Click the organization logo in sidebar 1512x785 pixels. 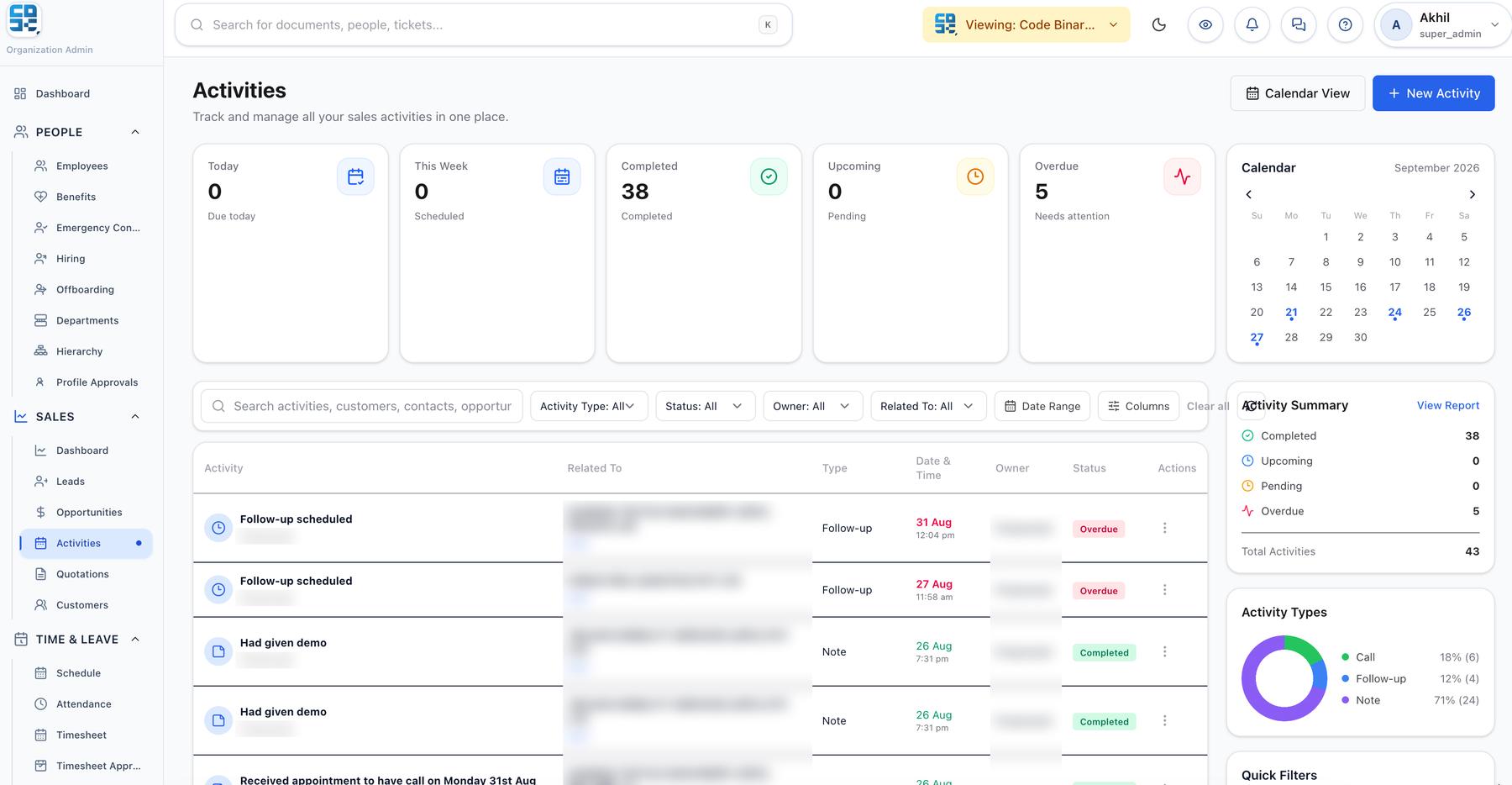24,20
